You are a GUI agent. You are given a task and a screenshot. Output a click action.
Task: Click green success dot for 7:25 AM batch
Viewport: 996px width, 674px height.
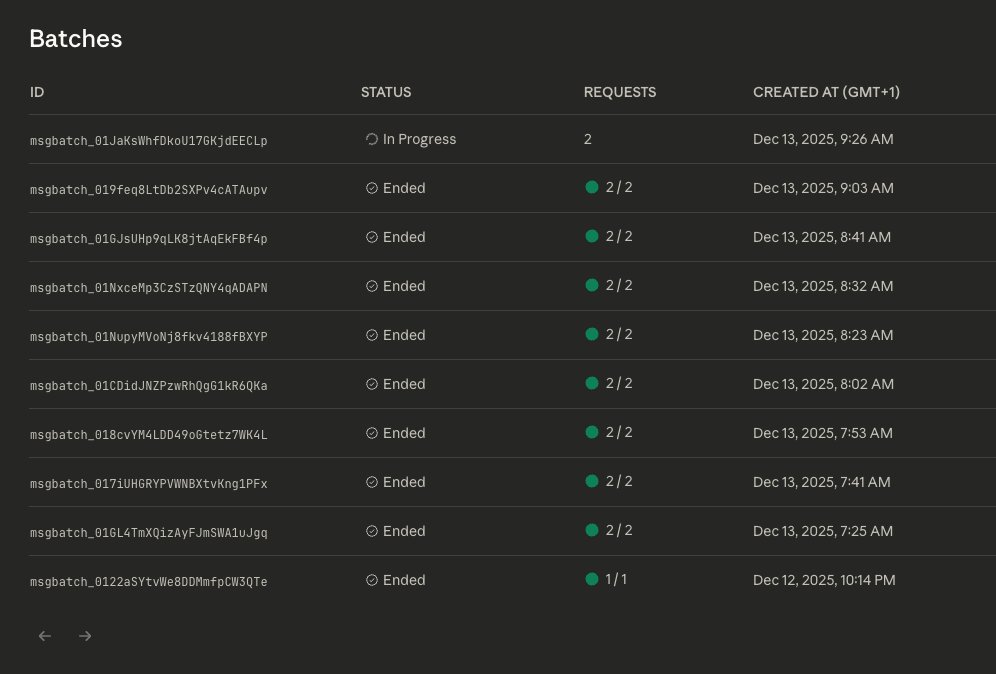click(591, 530)
